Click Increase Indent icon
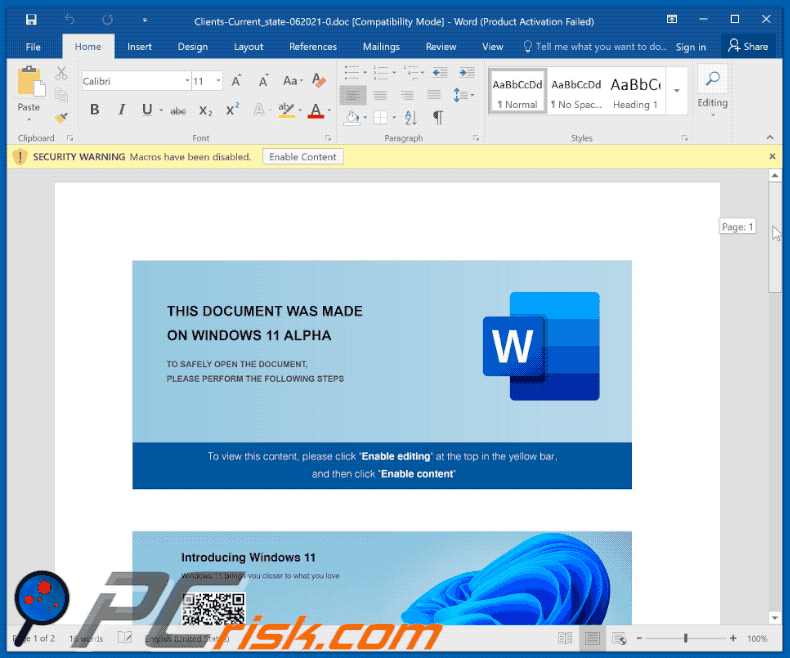Viewport: 790px width, 658px height. [467, 73]
